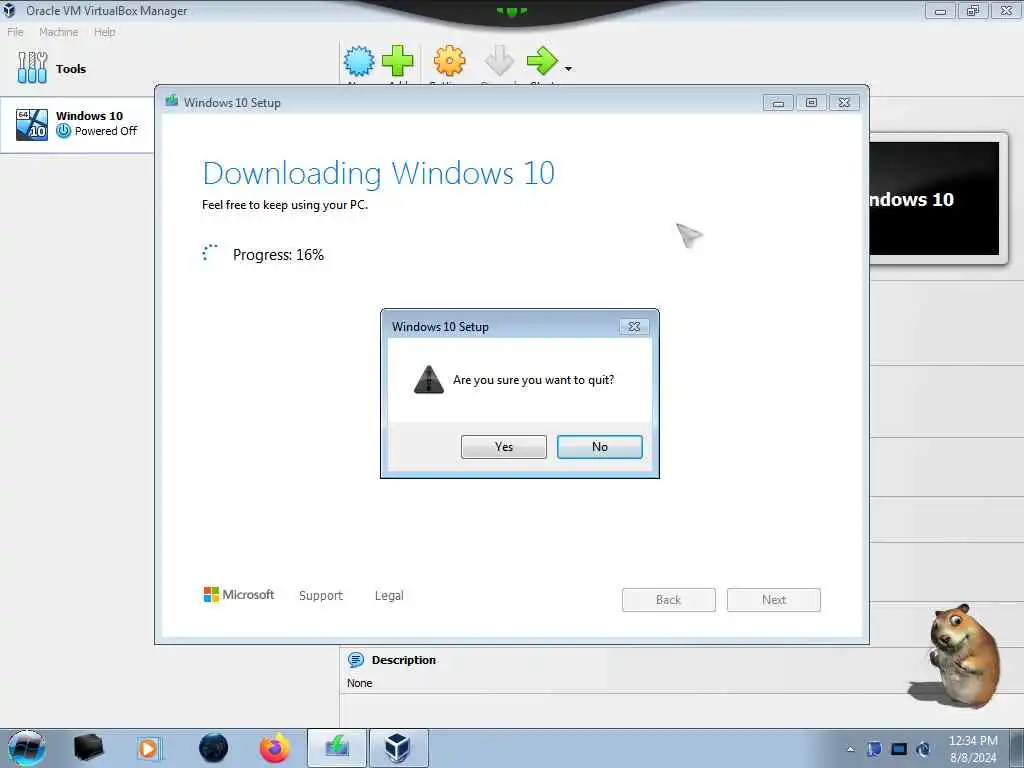Click the Microsoft logo in setup window
The image size is (1024, 768).
point(239,594)
